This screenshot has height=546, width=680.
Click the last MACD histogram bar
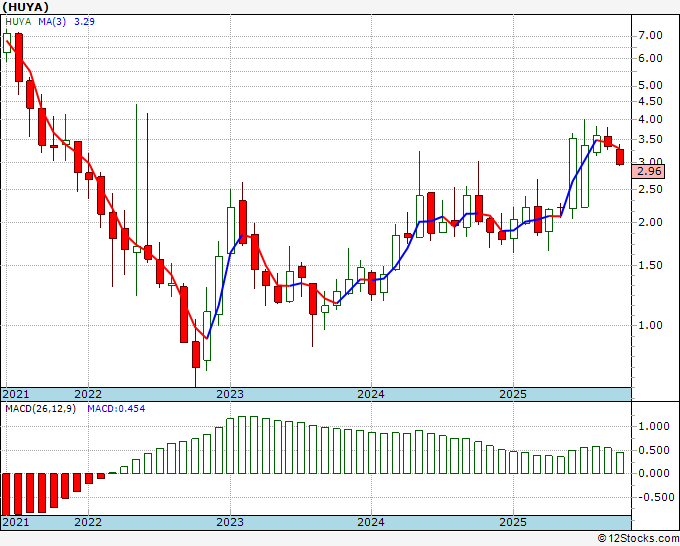(620, 463)
